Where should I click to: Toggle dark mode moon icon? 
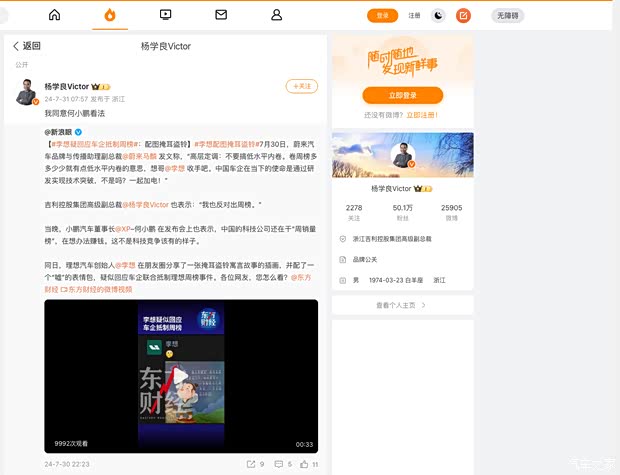click(438, 16)
